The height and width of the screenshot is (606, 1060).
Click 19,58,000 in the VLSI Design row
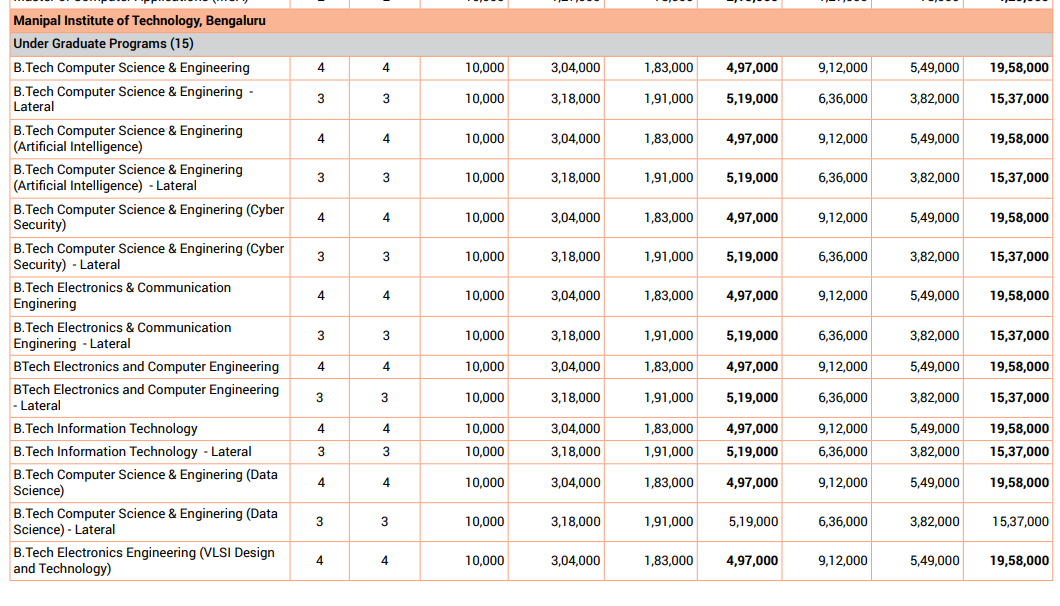click(x=1019, y=561)
